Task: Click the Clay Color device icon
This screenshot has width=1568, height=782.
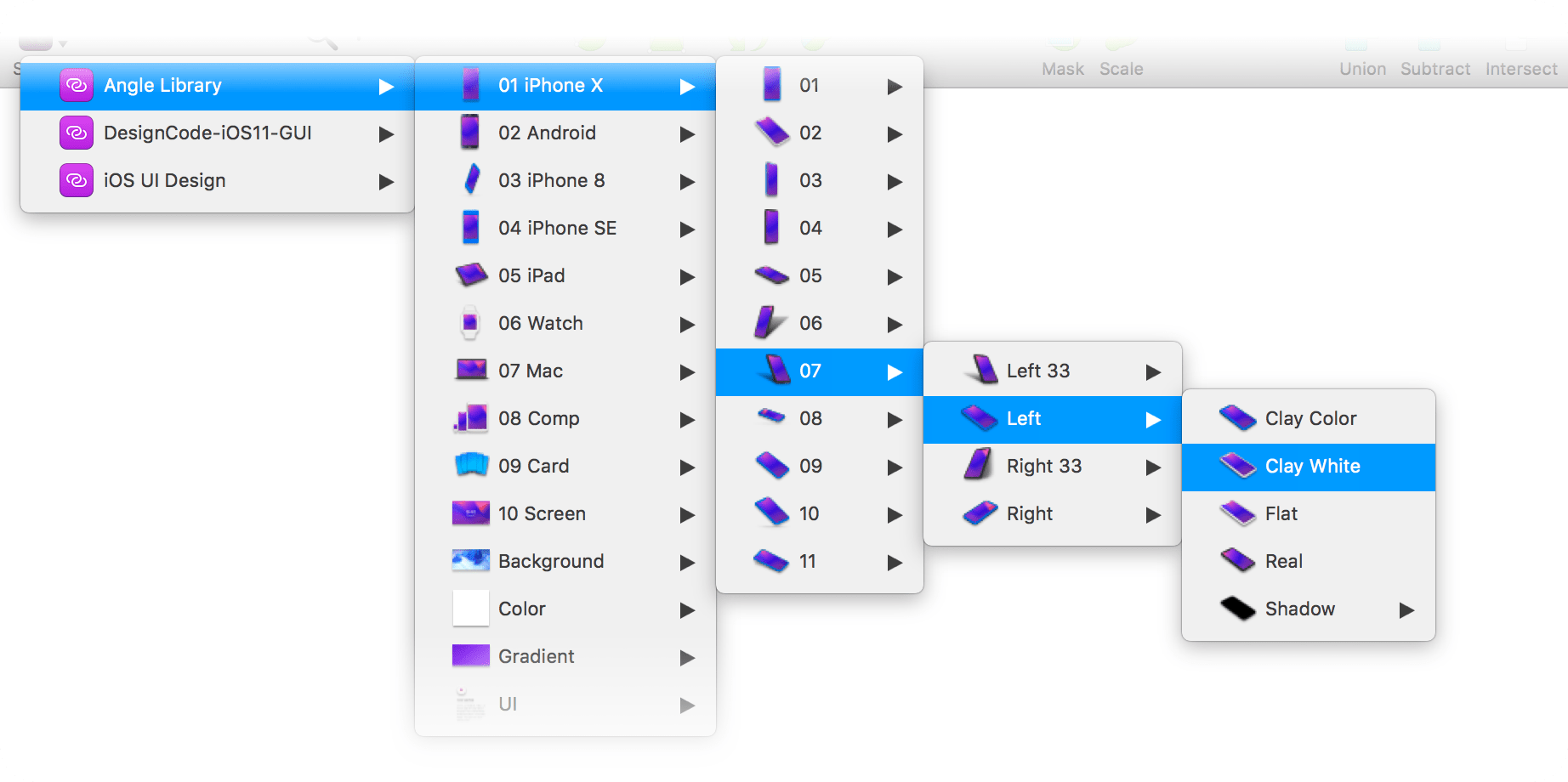Action: coord(1237,418)
